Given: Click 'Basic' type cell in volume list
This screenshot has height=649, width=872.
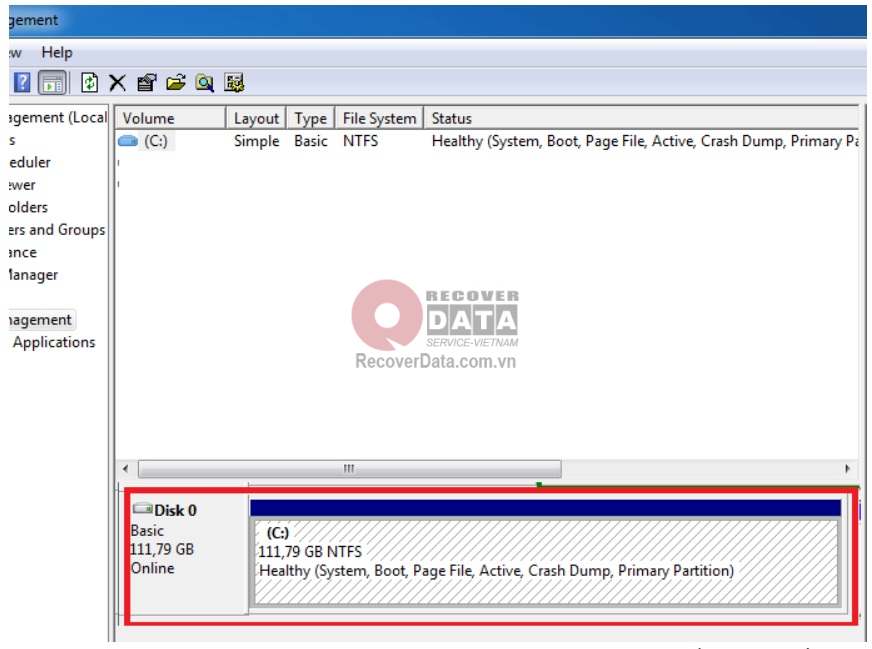Looking at the screenshot, I should click(311, 141).
